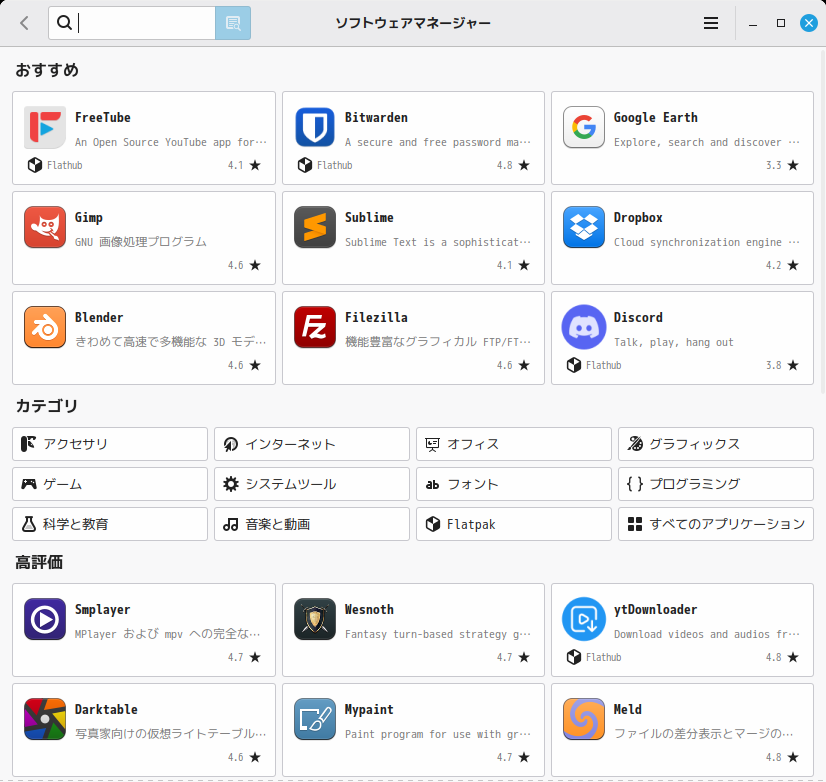Show すべてのアプリケーション
The width and height of the screenshot is (826, 782).
[716, 524]
